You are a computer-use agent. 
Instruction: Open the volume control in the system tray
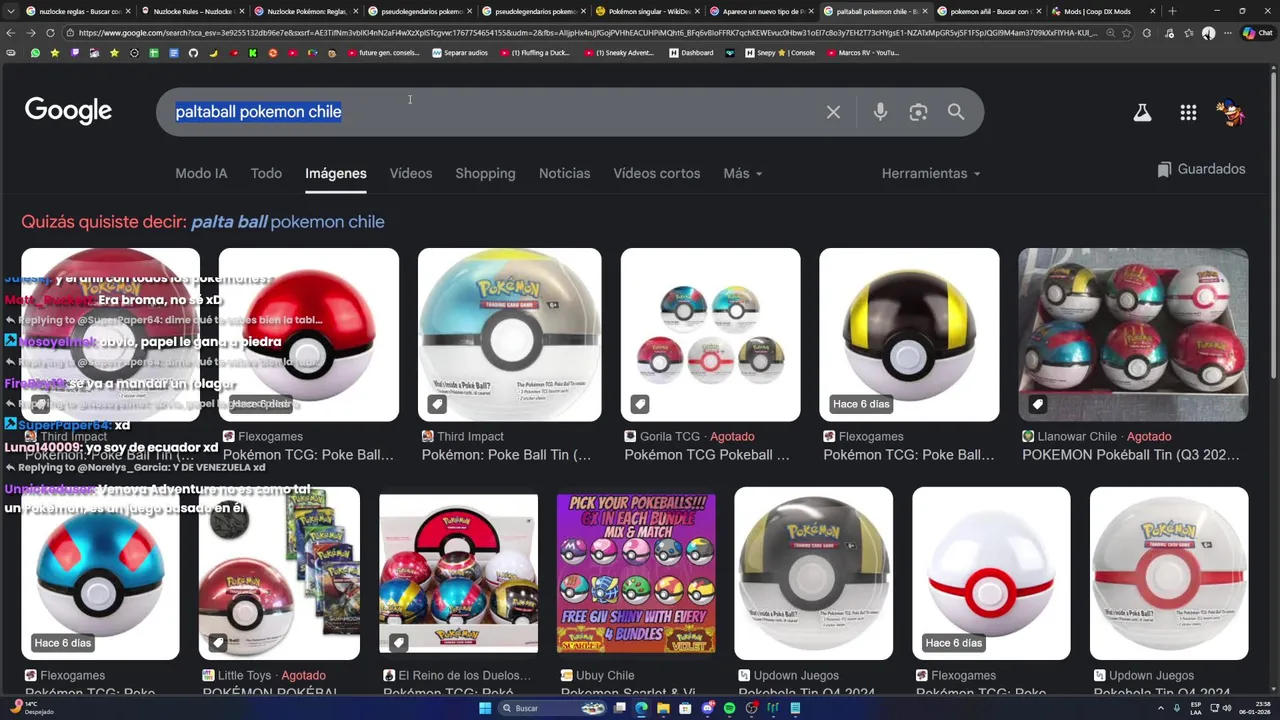point(1229,708)
